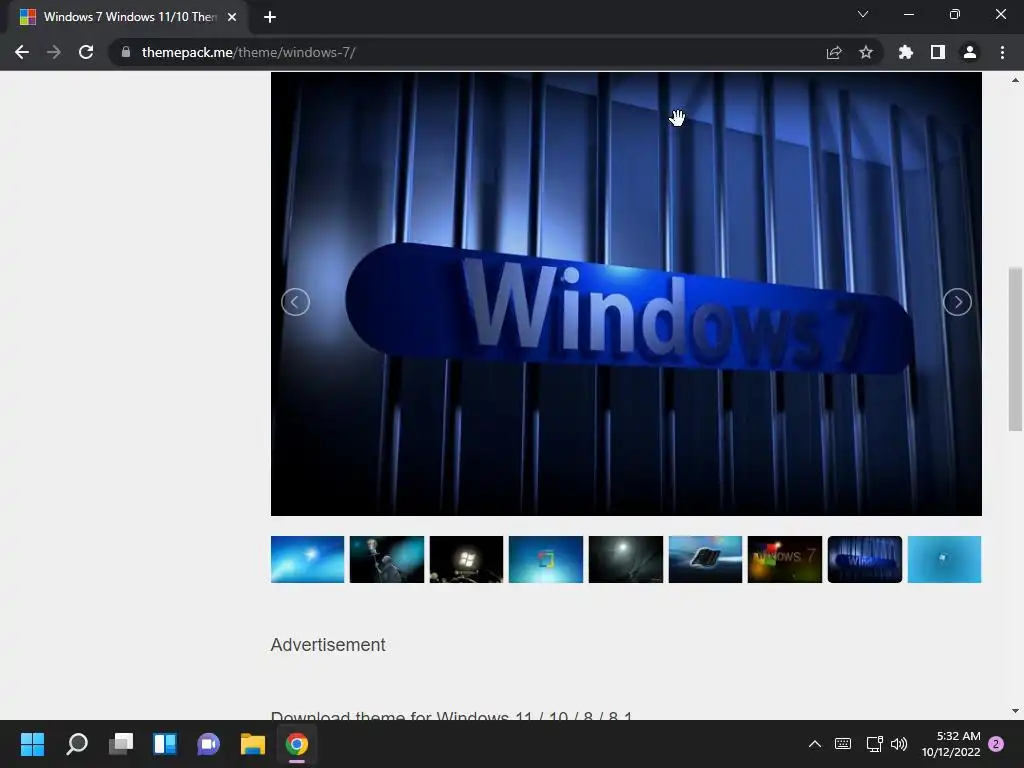1024x768 pixels.
Task: Select the first bright blue flare thumbnail
Action: coord(308,559)
